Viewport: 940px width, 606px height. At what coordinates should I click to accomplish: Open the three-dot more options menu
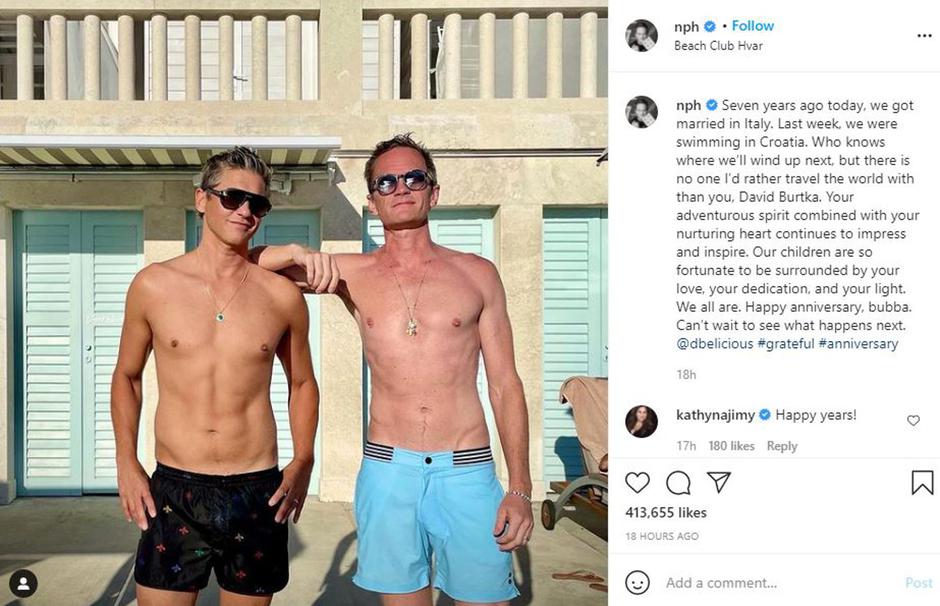[924, 35]
